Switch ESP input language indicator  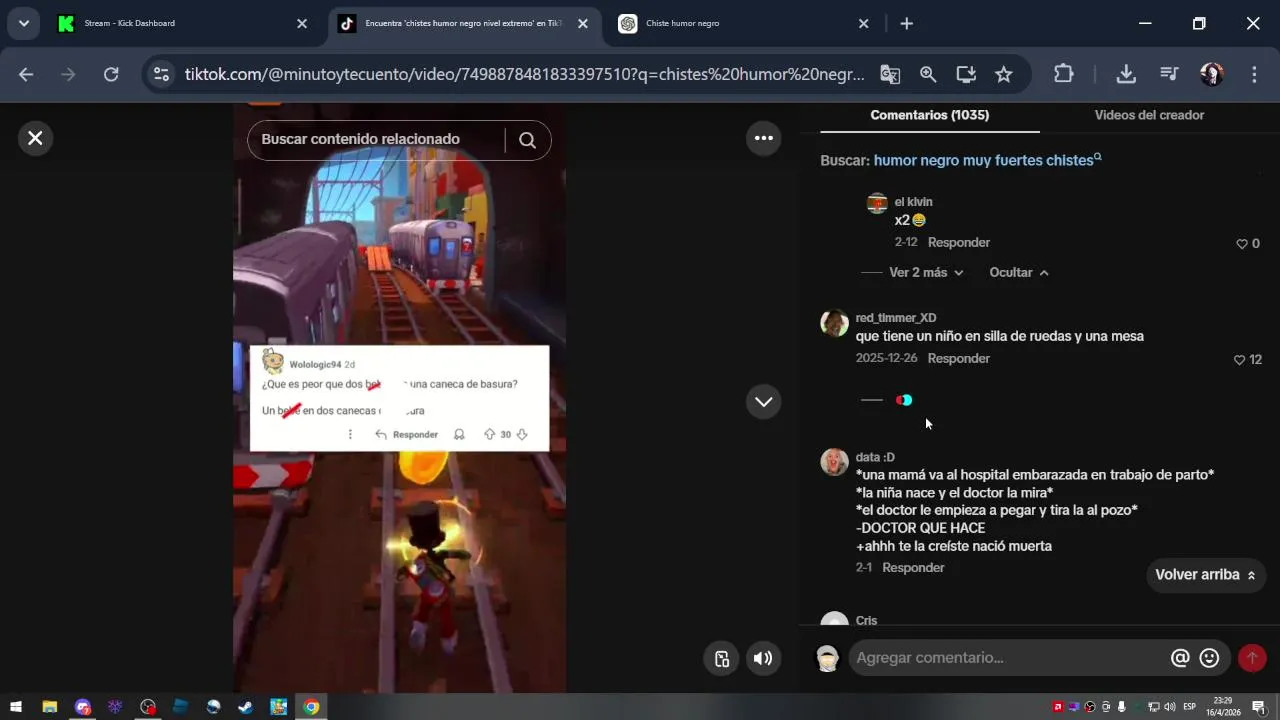pyautogui.click(x=1190, y=707)
